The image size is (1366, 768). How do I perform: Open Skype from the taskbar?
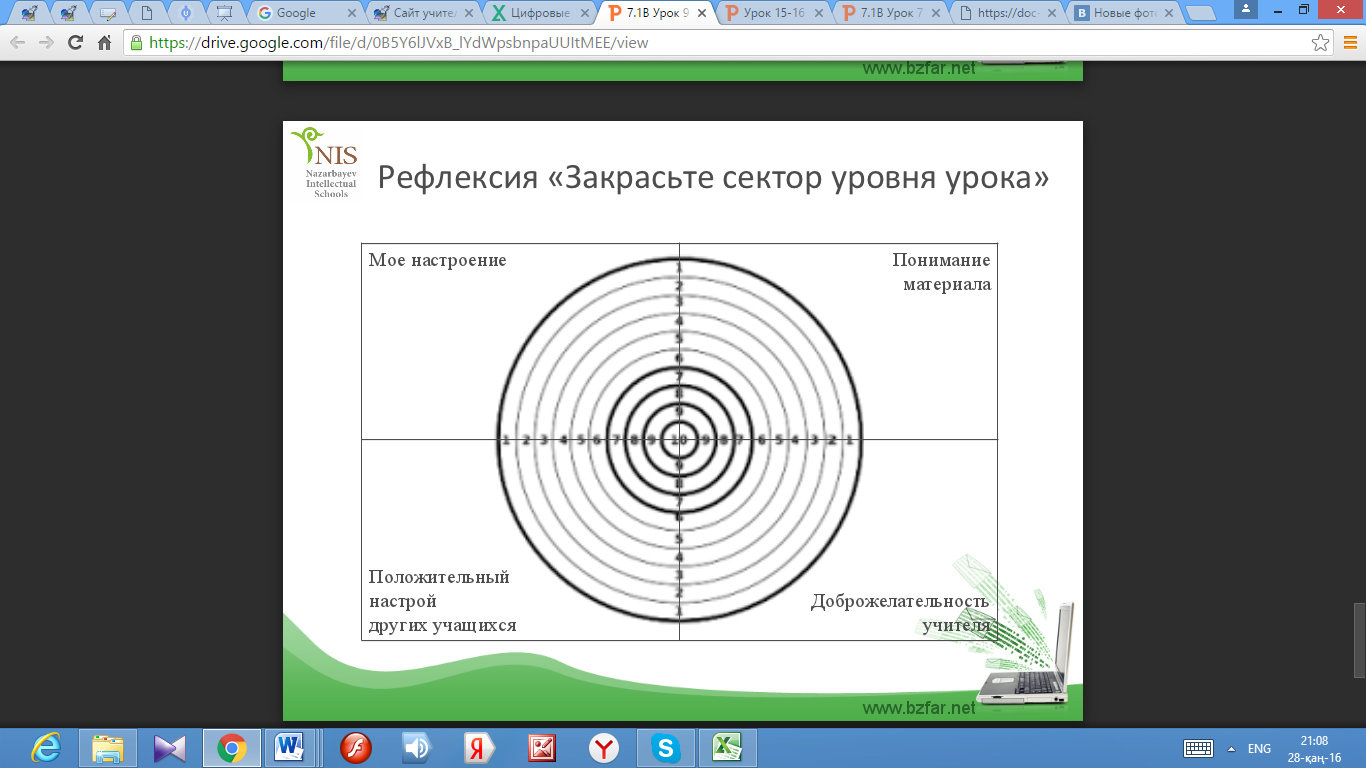(x=664, y=748)
